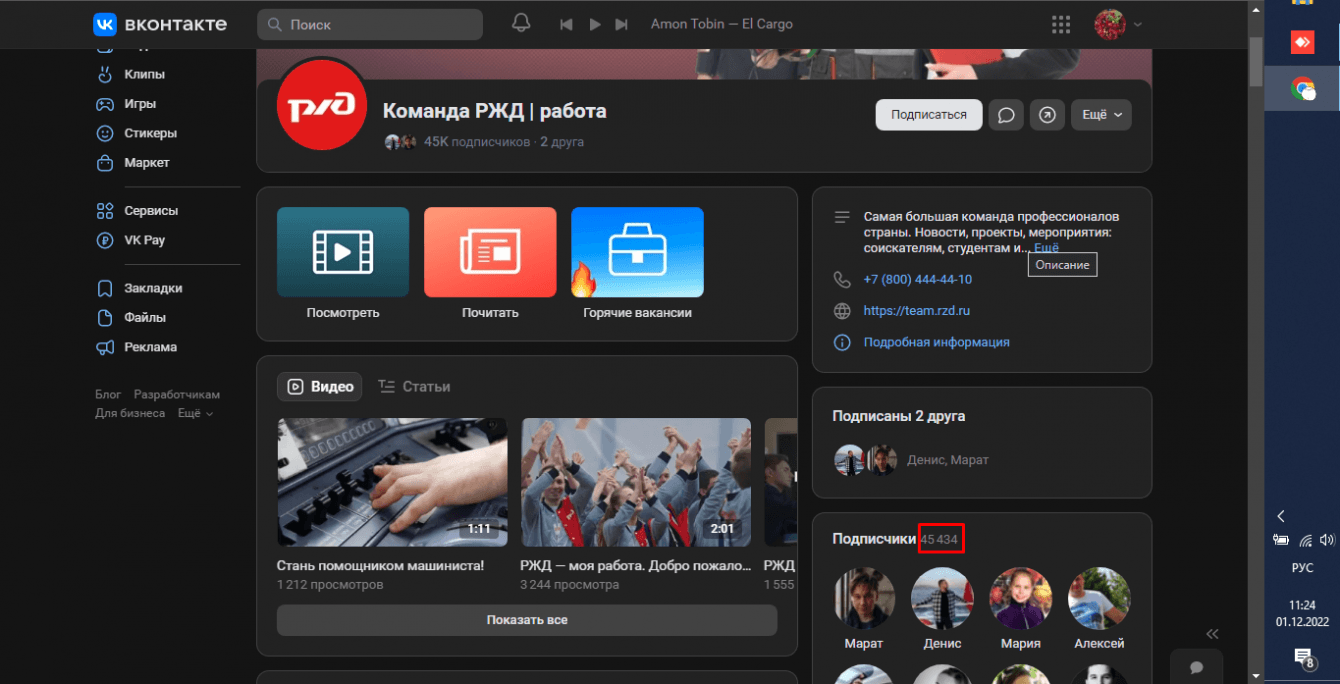Image resolution: width=1340 pixels, height=684 pixels.
Task: Play the current track Amon Tobin
Action: pos(595,24)
